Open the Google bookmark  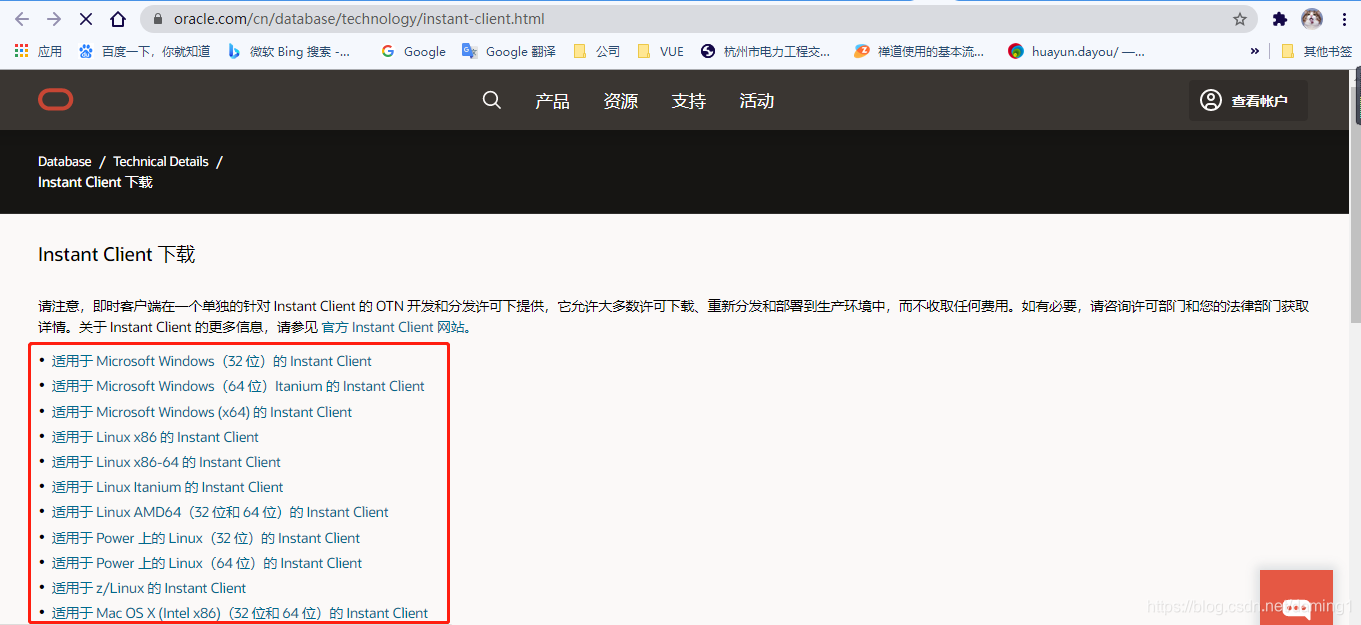click(414, 51)
